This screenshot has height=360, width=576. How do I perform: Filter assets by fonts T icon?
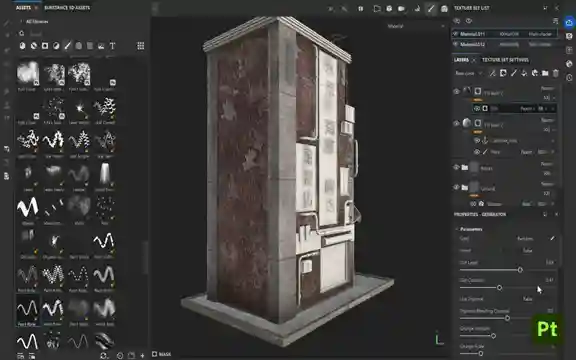tap(112, 46)
